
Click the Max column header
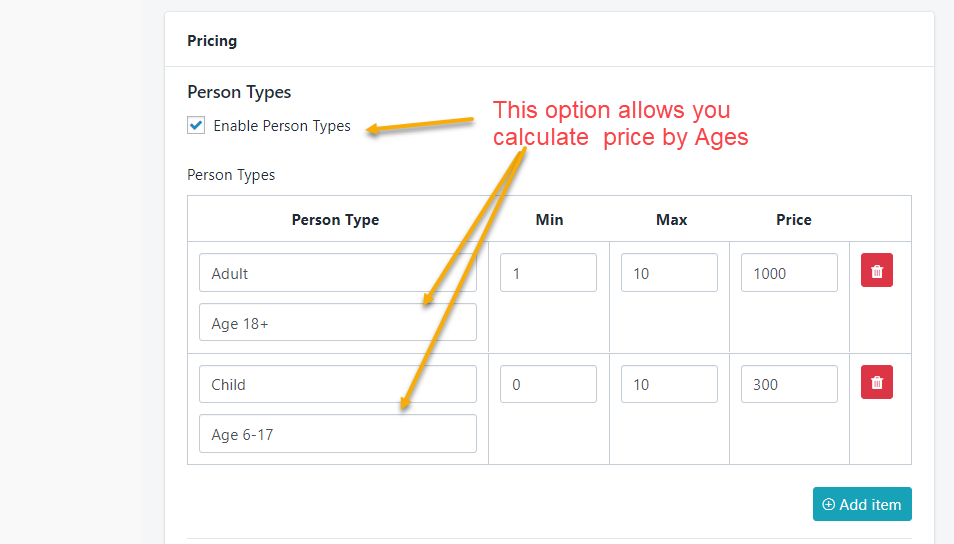pyautogui.click(x=671, y=220)
